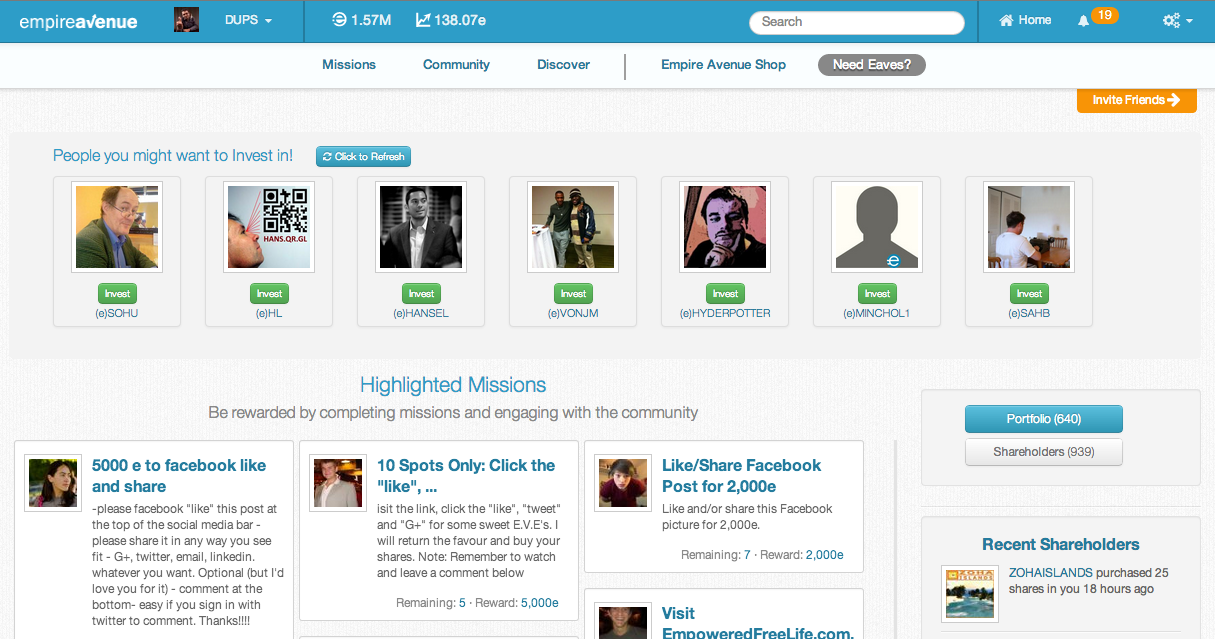
Task: Switch to the Shareholders (939) tab
Action: click(1043, 452)
